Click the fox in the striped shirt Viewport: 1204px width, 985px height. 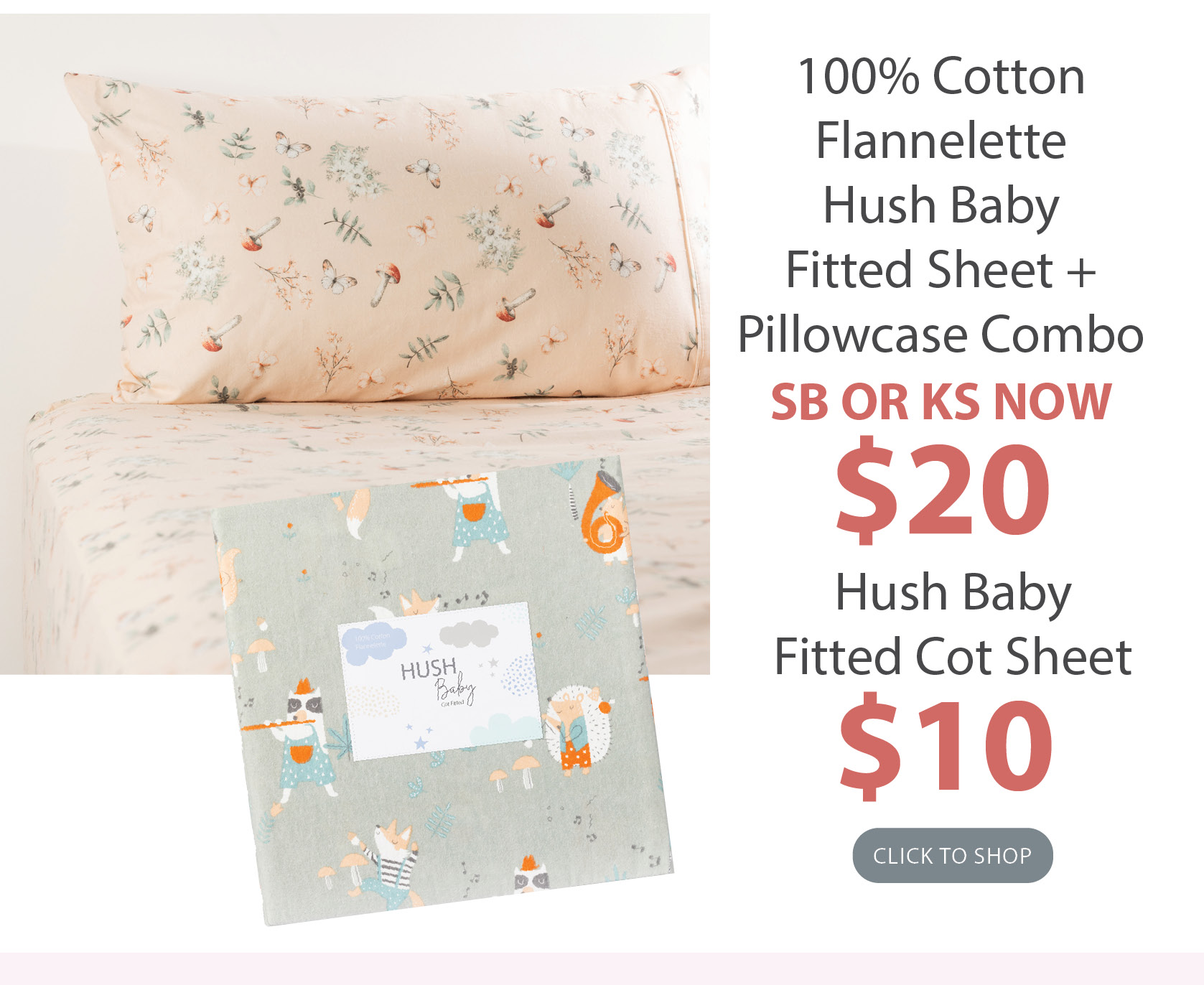[388, 865]
